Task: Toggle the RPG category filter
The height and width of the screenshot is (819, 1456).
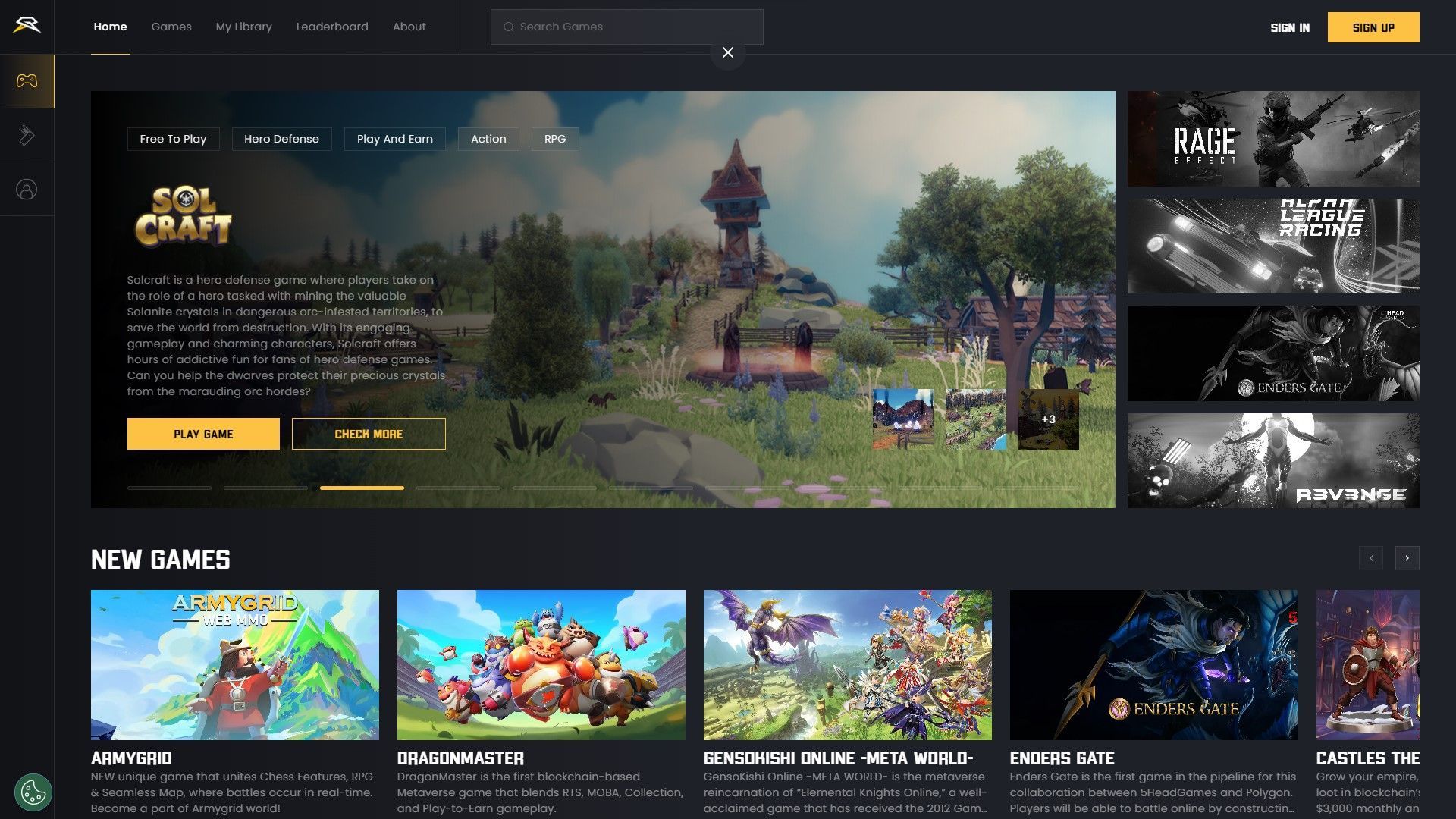Action: [x=555, y=138]
